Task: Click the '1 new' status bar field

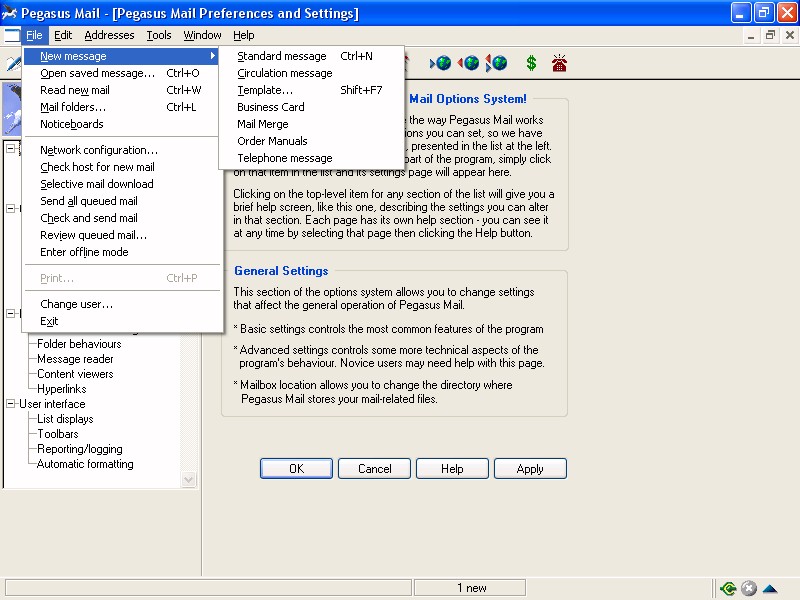Action: point(470,588)
